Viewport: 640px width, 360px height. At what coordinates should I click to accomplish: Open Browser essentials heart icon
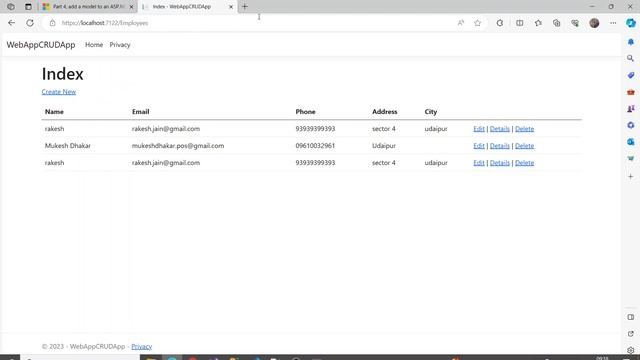(575, 23)
